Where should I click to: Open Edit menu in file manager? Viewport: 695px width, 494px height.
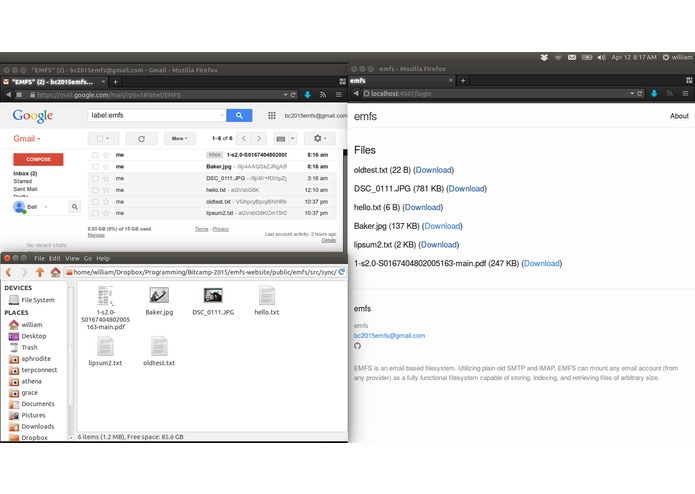[x=55, y=258]
